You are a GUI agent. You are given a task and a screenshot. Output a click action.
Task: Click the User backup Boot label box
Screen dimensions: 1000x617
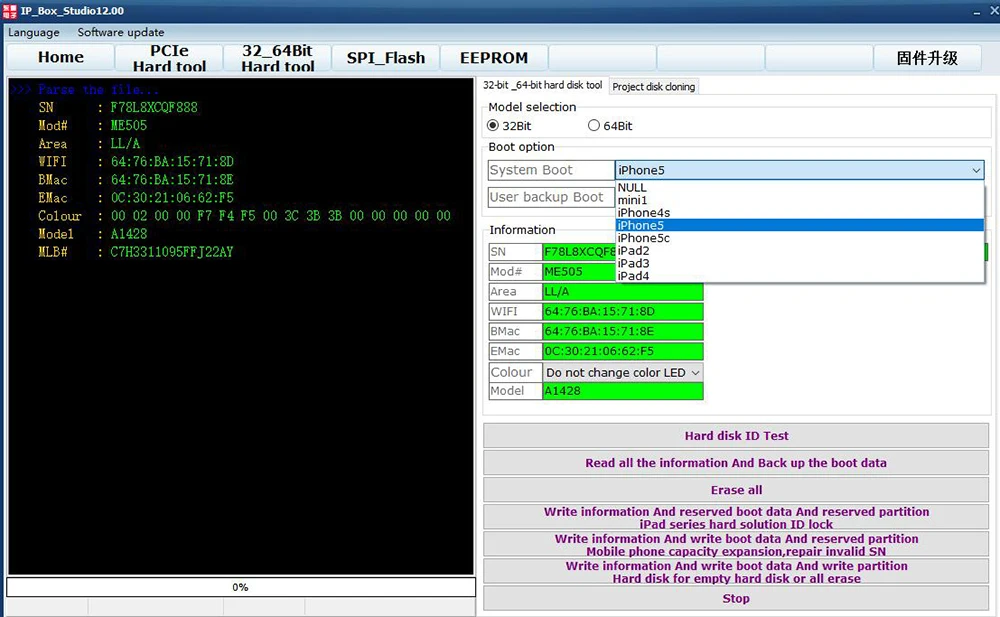[551, 197]
